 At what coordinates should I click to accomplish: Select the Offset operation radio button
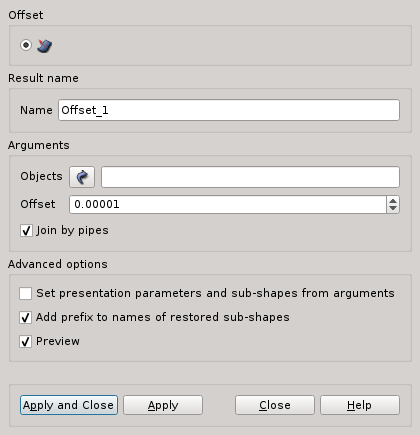click(x=26, y=45)
